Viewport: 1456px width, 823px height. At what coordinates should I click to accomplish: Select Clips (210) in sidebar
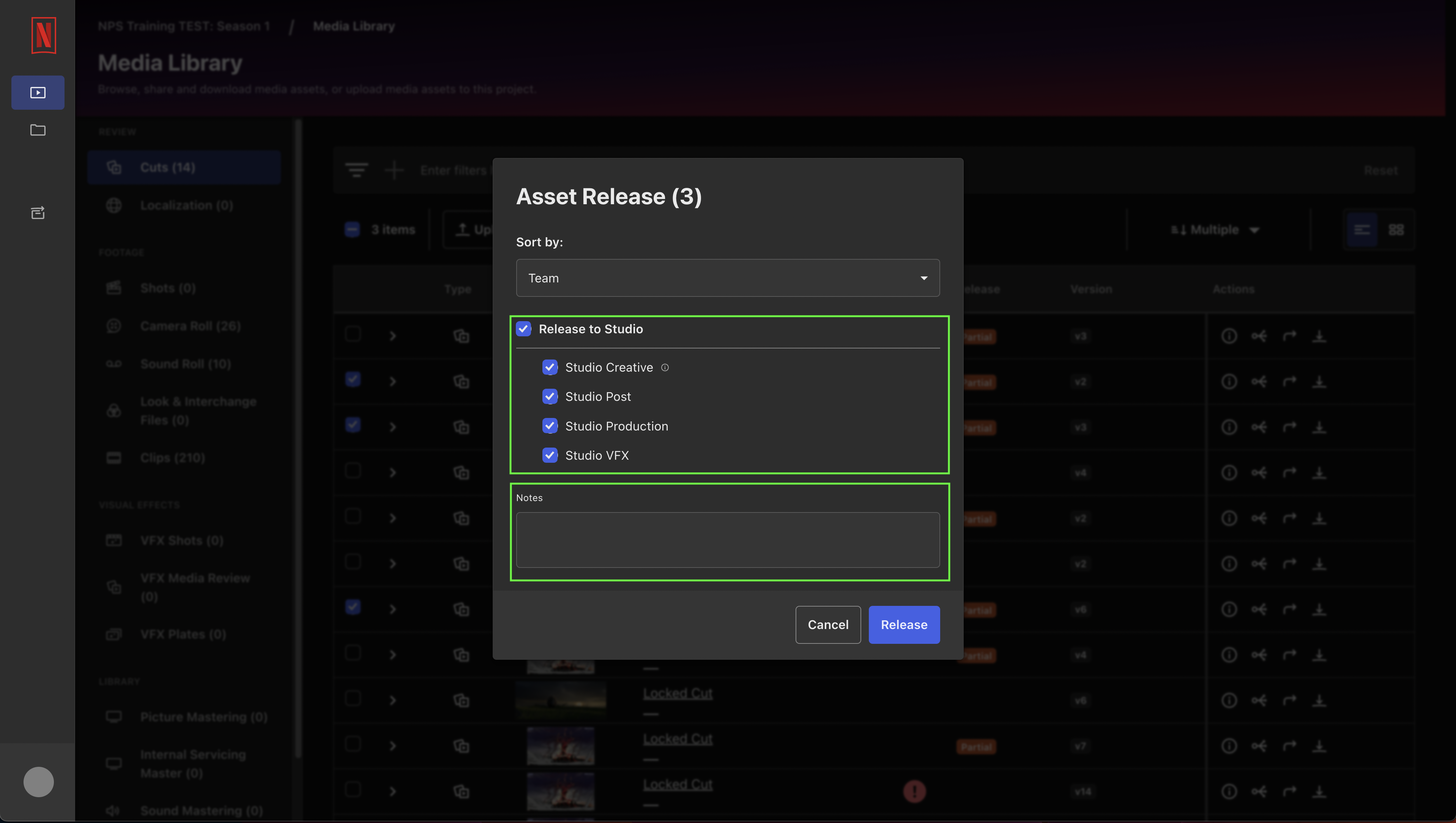pos(184,458)
